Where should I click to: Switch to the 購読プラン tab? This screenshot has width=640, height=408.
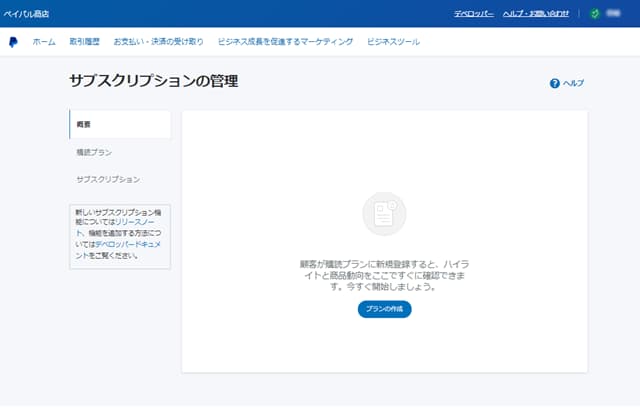tap(95, 152)
